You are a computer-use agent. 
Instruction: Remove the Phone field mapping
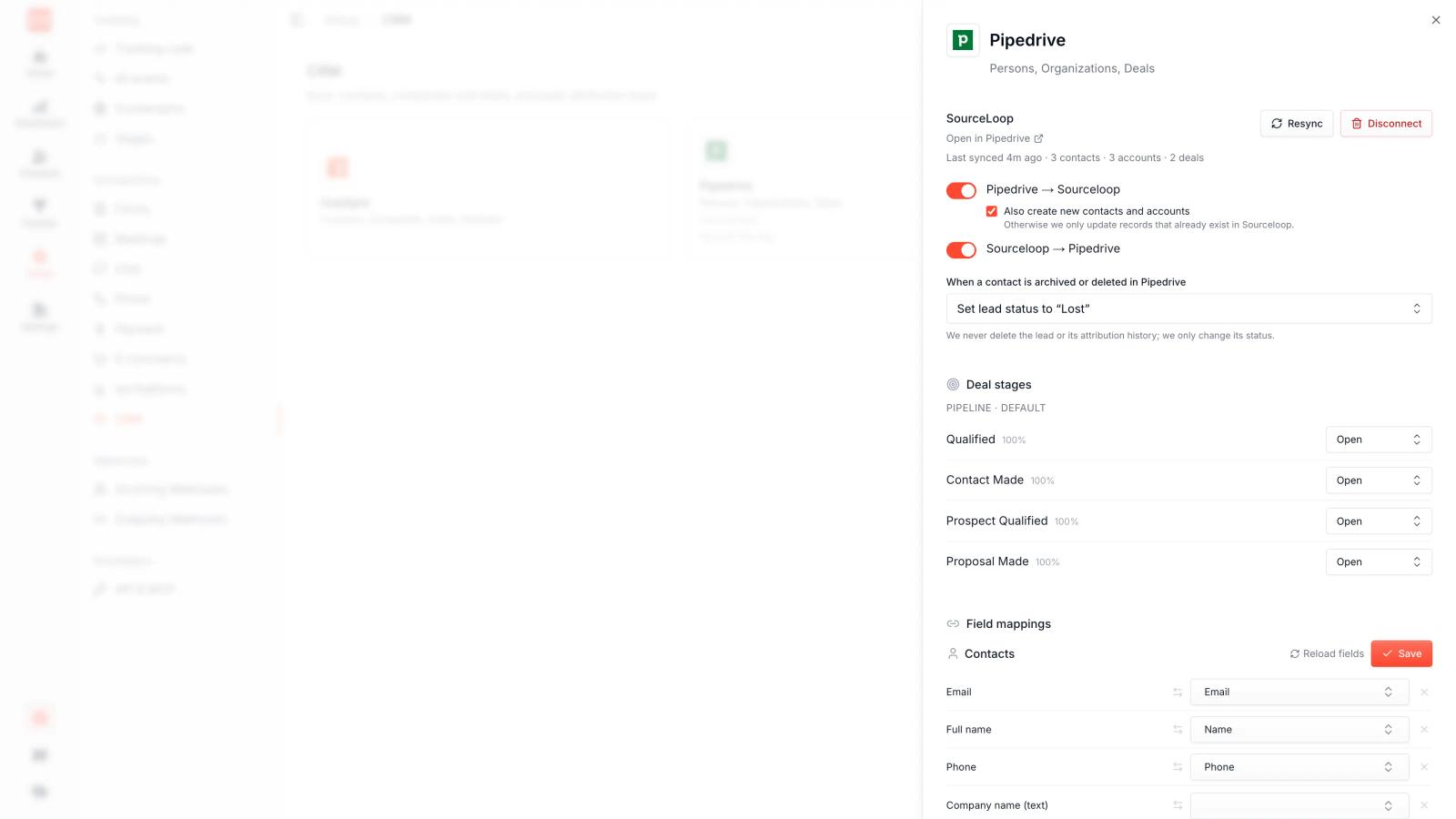(x=1424, y=767)
